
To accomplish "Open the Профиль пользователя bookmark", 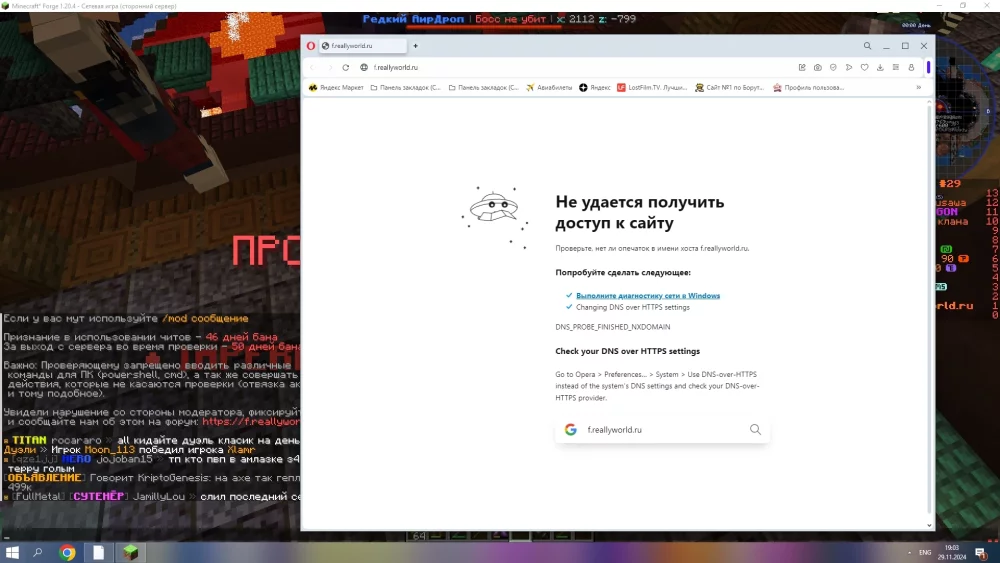I will (x=809, y=88).
